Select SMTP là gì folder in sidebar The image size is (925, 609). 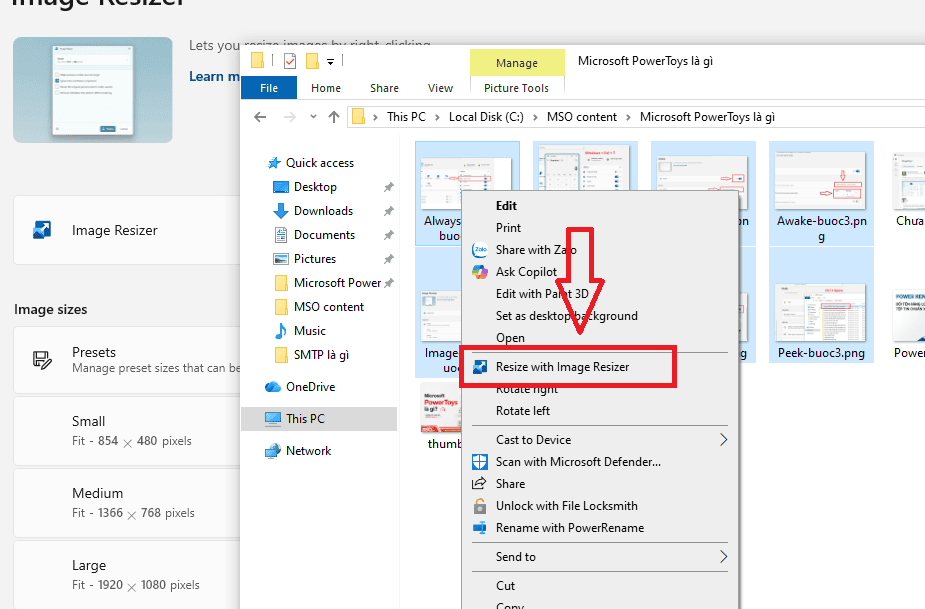[x=322, y=355]
